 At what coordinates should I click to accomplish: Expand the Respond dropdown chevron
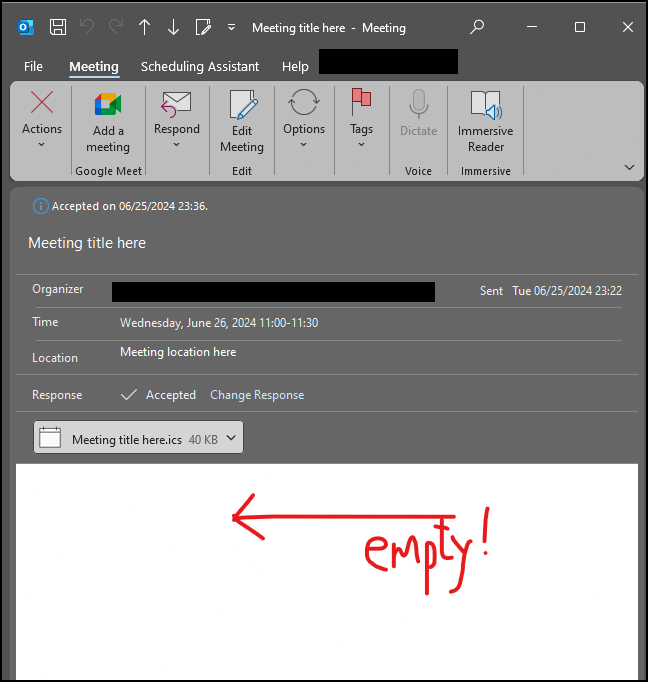[x=177, y=144]
